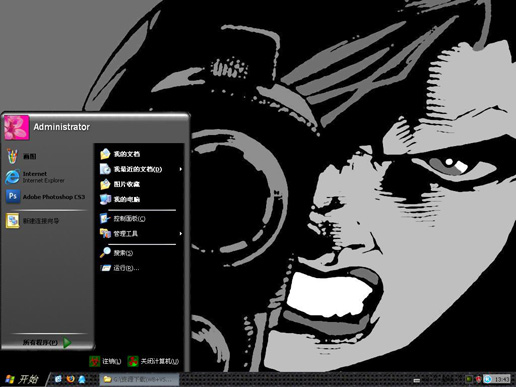Click the 开始 (Start) button
Image resolution: width=516 pixels, height=387 pixels.
pos(22,379)
